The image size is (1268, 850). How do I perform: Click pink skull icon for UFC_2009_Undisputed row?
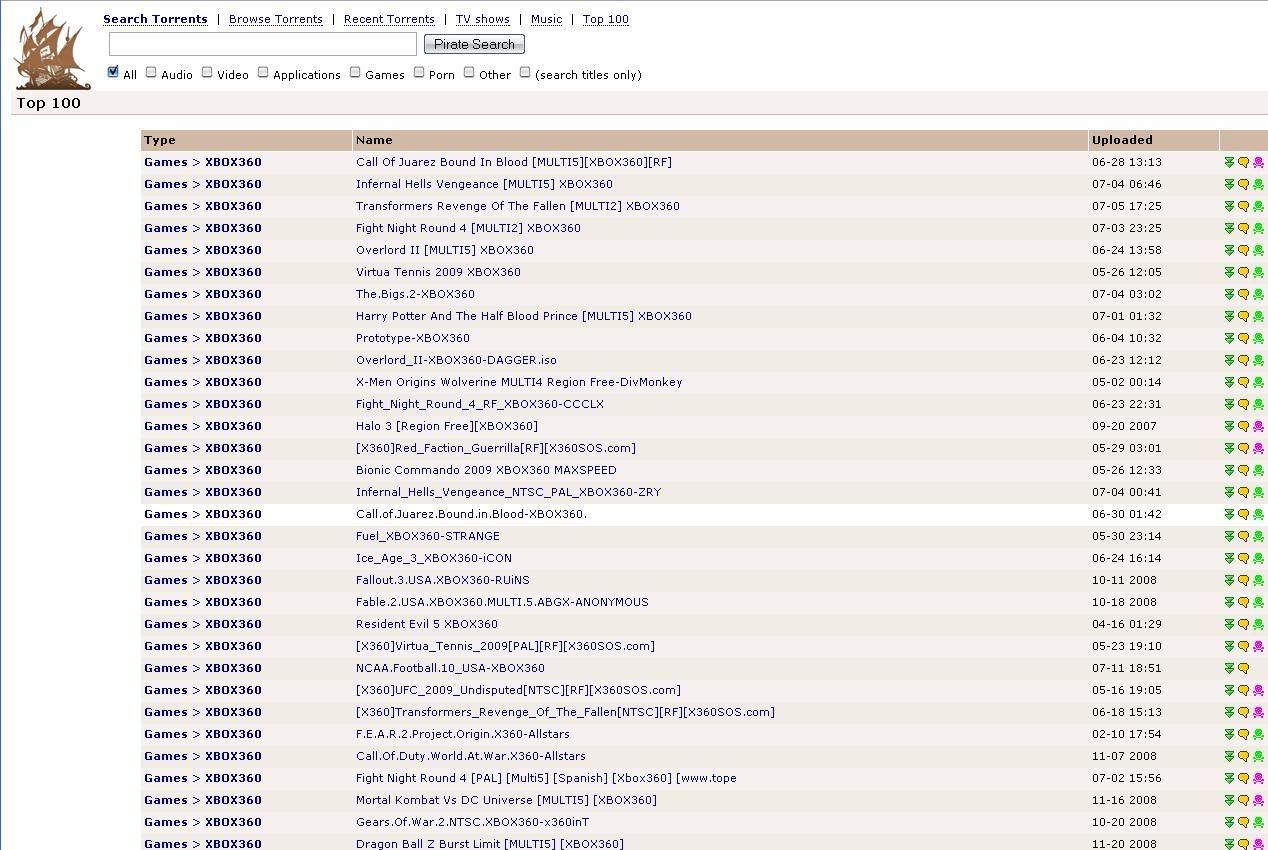(1258, 691)
